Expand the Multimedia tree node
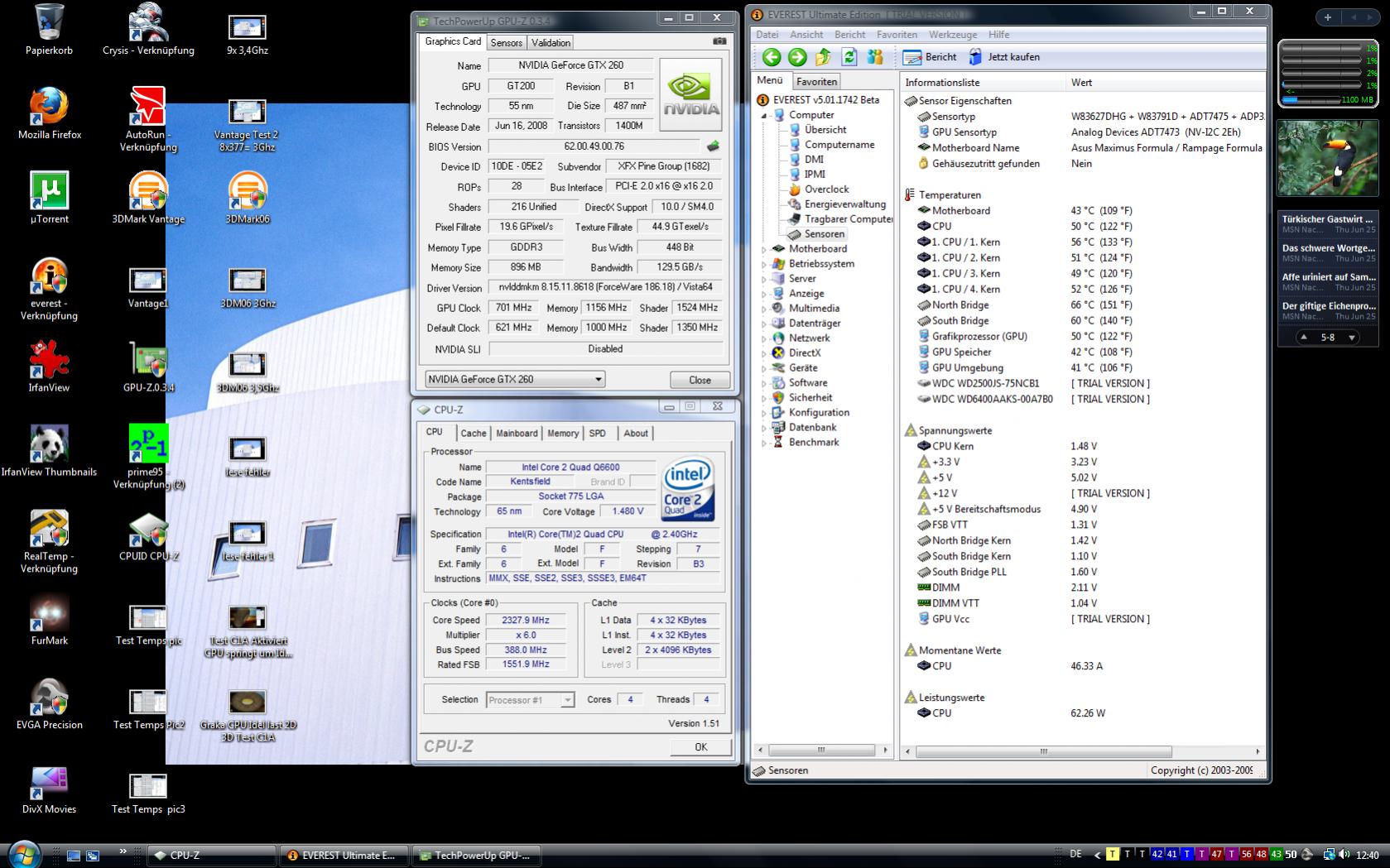1390x868 pixels. [764, 309]
